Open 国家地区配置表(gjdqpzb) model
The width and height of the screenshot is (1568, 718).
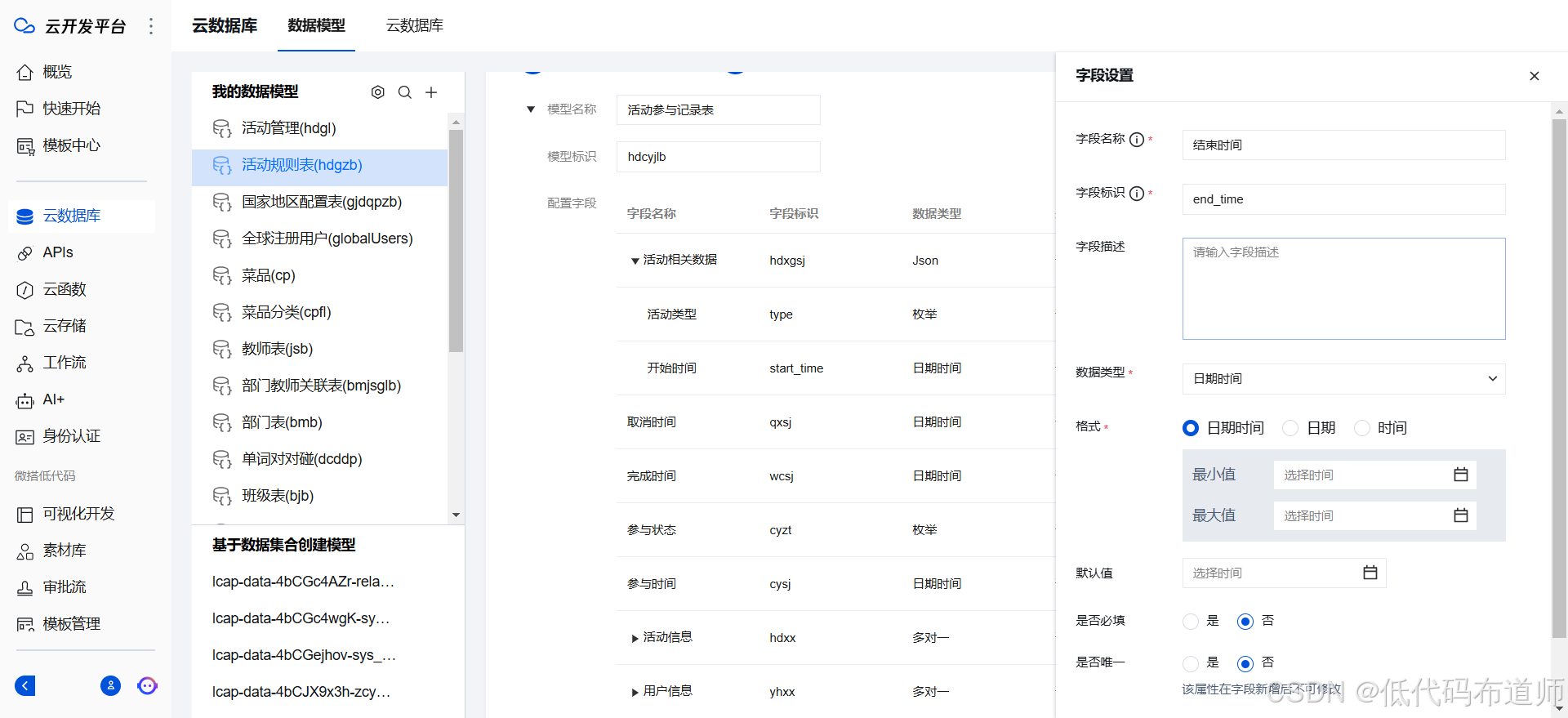point(319,202)
